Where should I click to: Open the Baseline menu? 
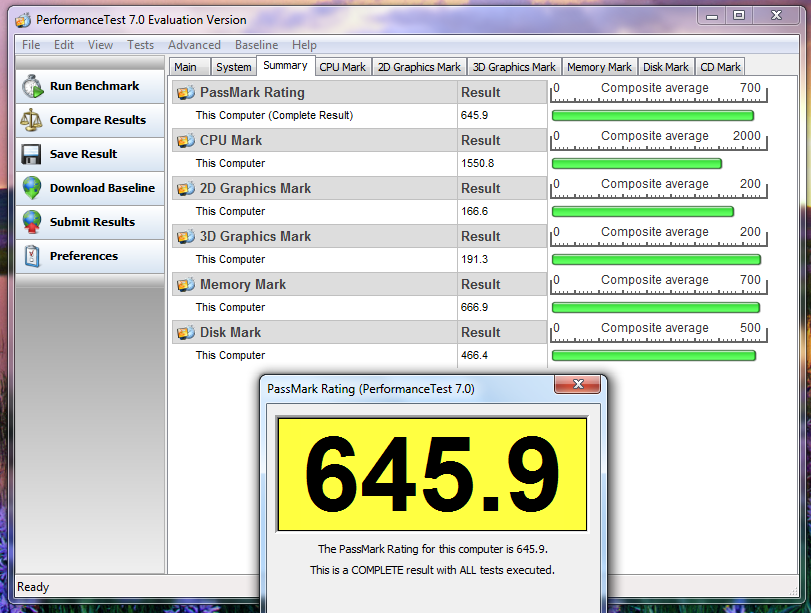click(257, 45)
